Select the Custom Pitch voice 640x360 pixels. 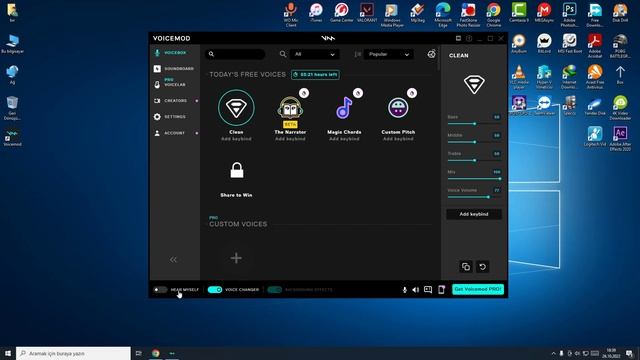click(x=398, y=108)
